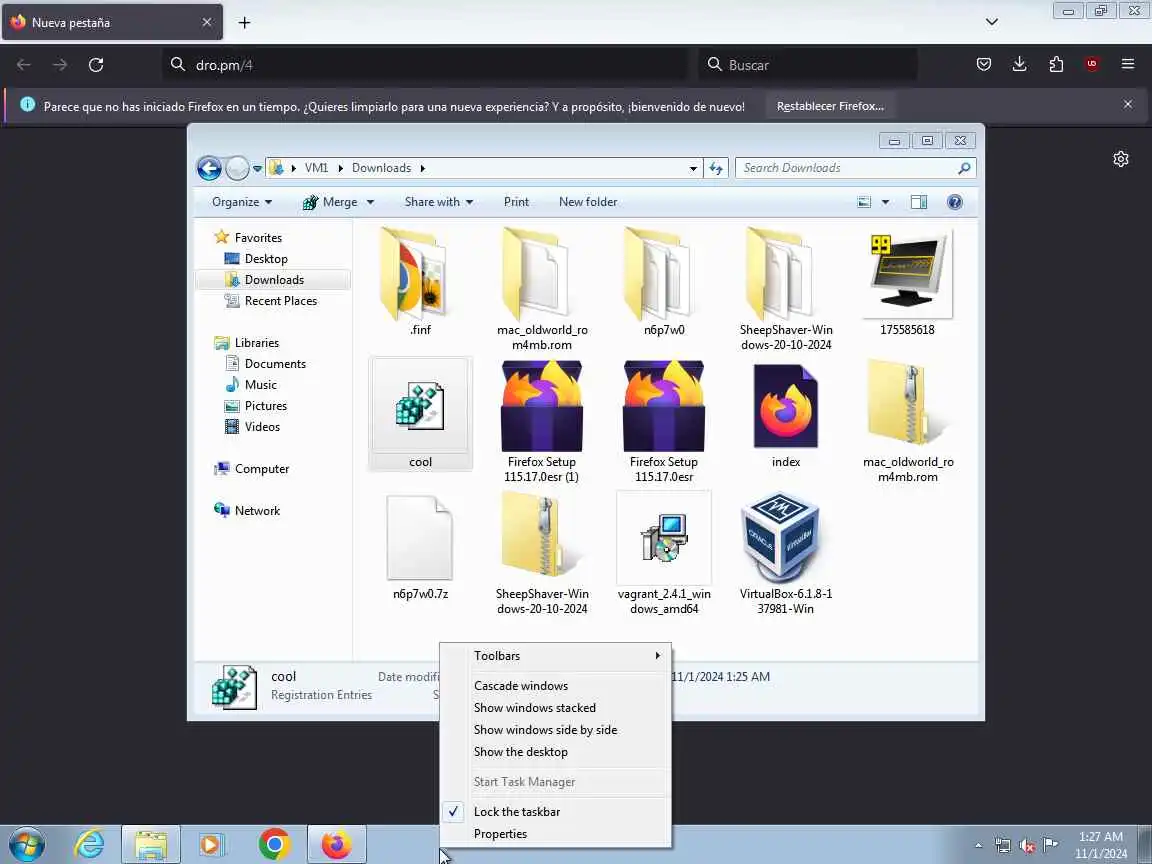Choose Show windows side by side
Screen dimensions: 1152x864
coord(555,730)
